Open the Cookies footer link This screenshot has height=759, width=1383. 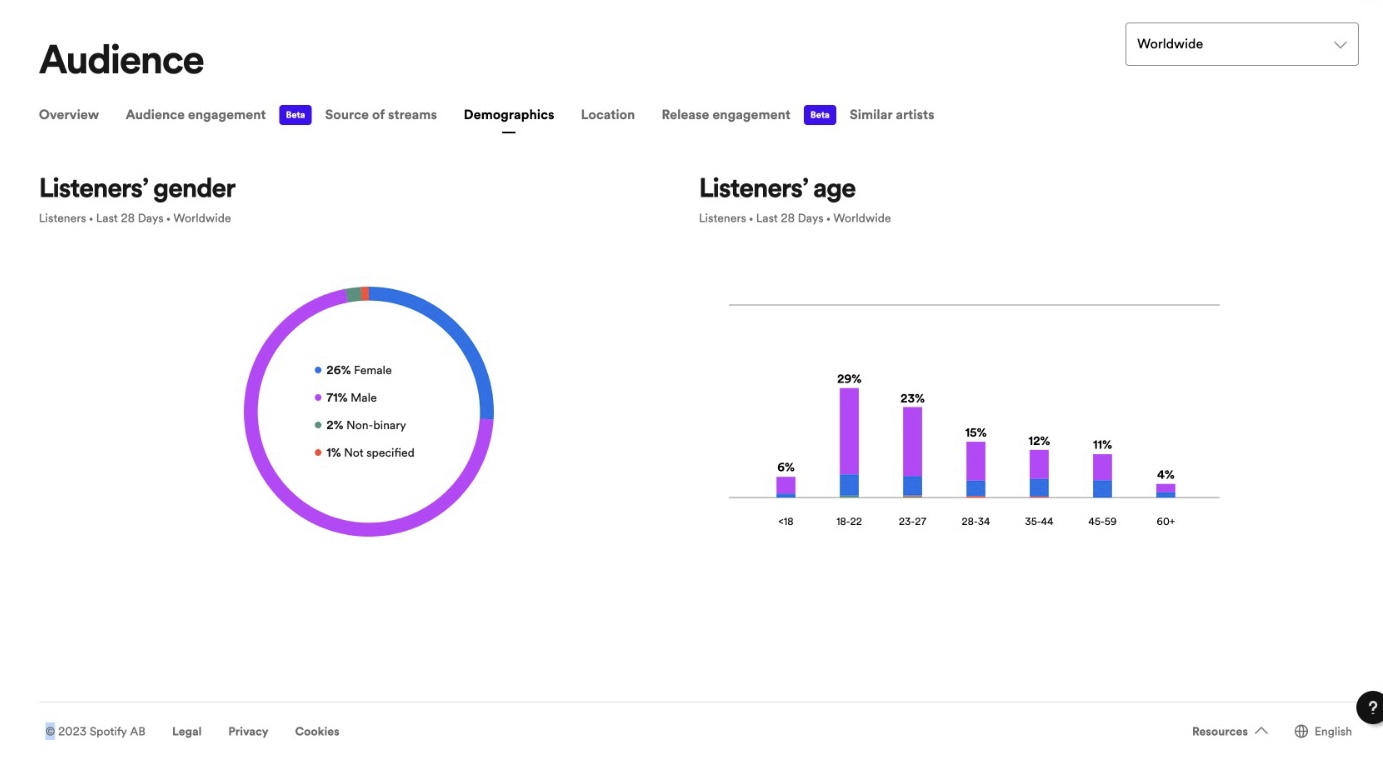tap(317, 731)
